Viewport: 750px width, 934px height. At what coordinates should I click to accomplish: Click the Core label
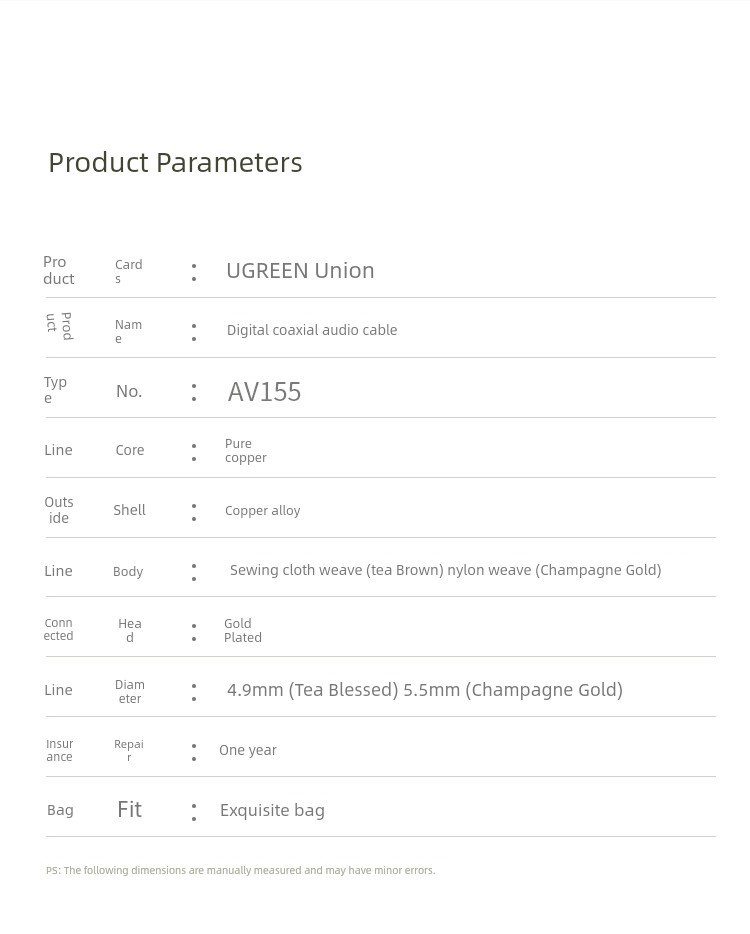click(x=130, y=450)
